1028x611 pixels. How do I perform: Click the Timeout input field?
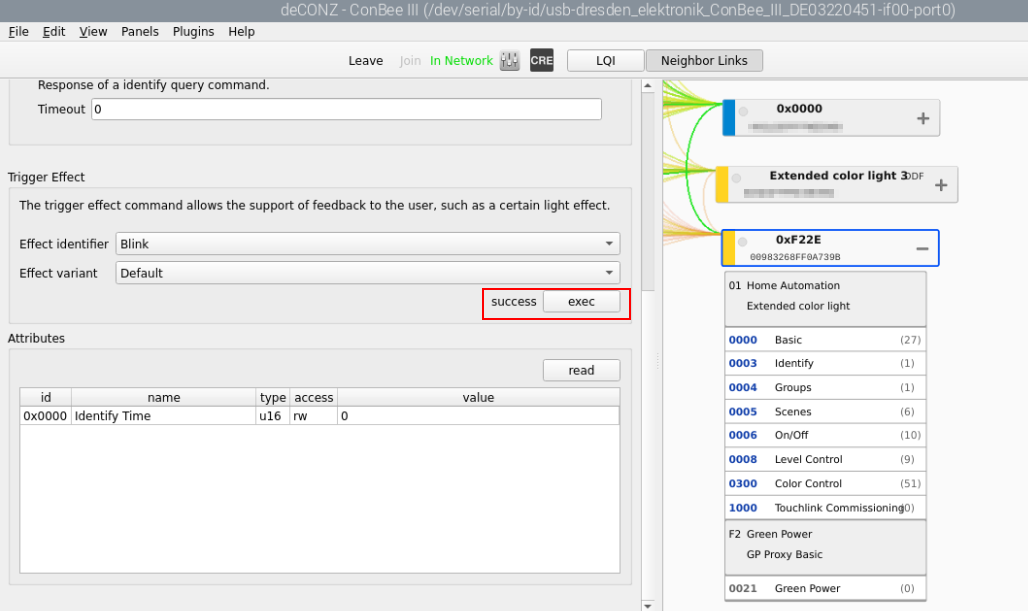[346, 109]
